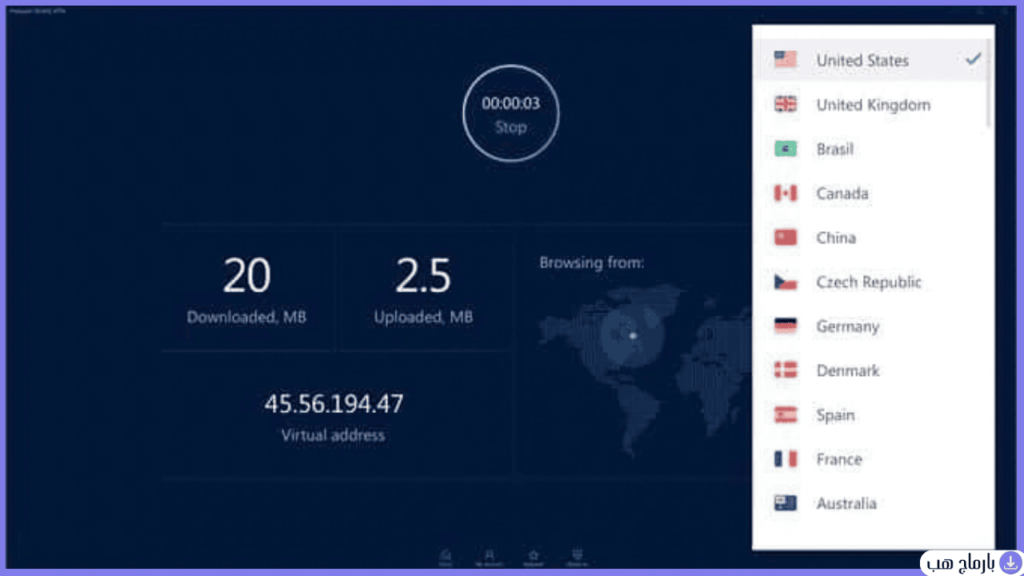Click the Stop button in the timer circle

tap(511, 113)
